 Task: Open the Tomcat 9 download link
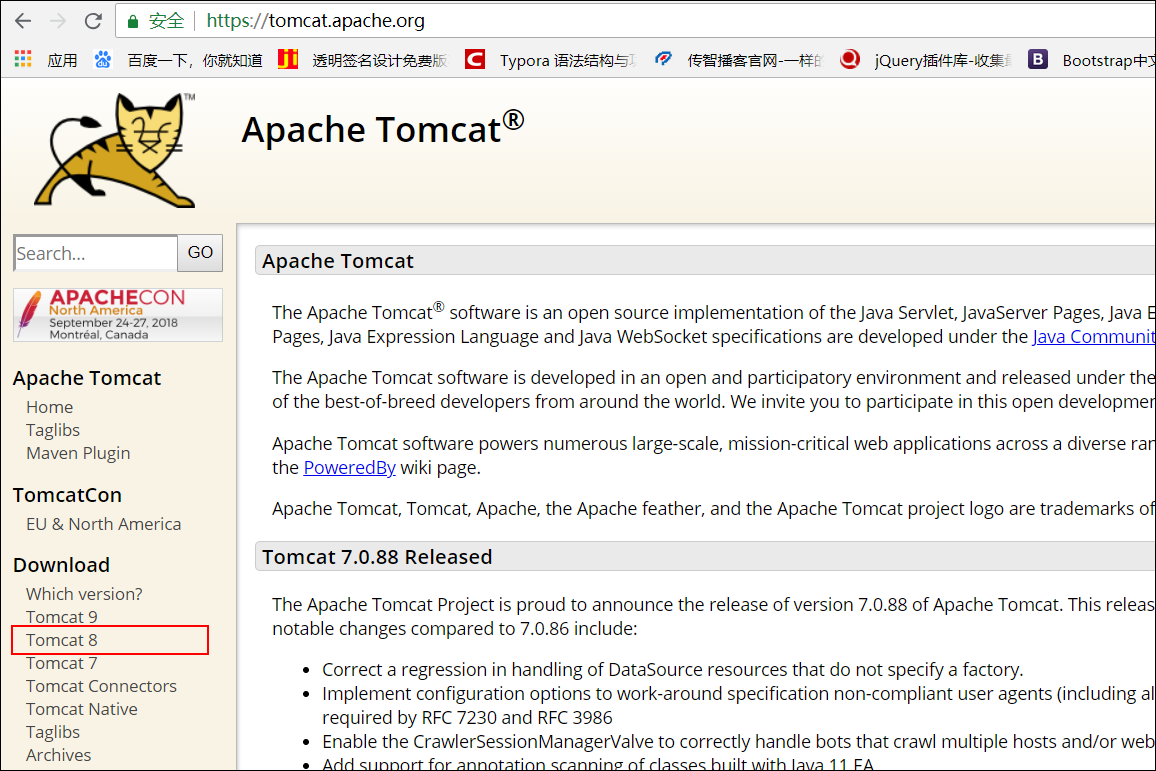point(61,616)
